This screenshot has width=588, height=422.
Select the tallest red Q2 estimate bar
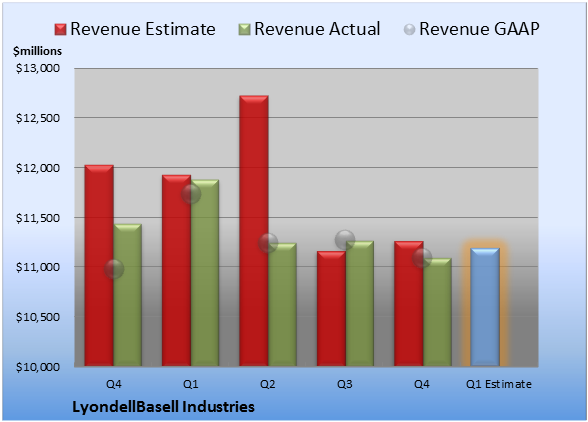tap(254, 231)
